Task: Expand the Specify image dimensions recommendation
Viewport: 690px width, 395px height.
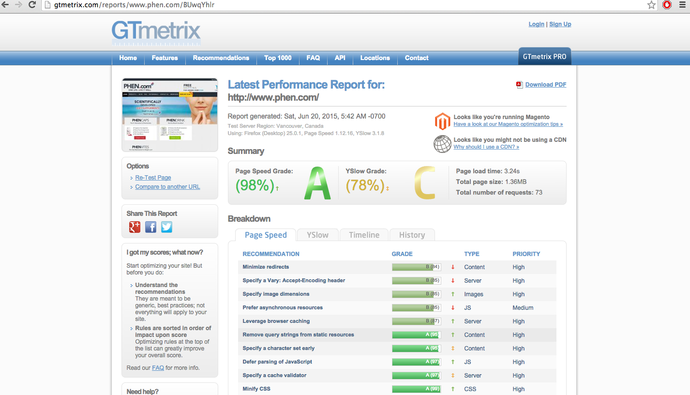Action: [275, 294]
